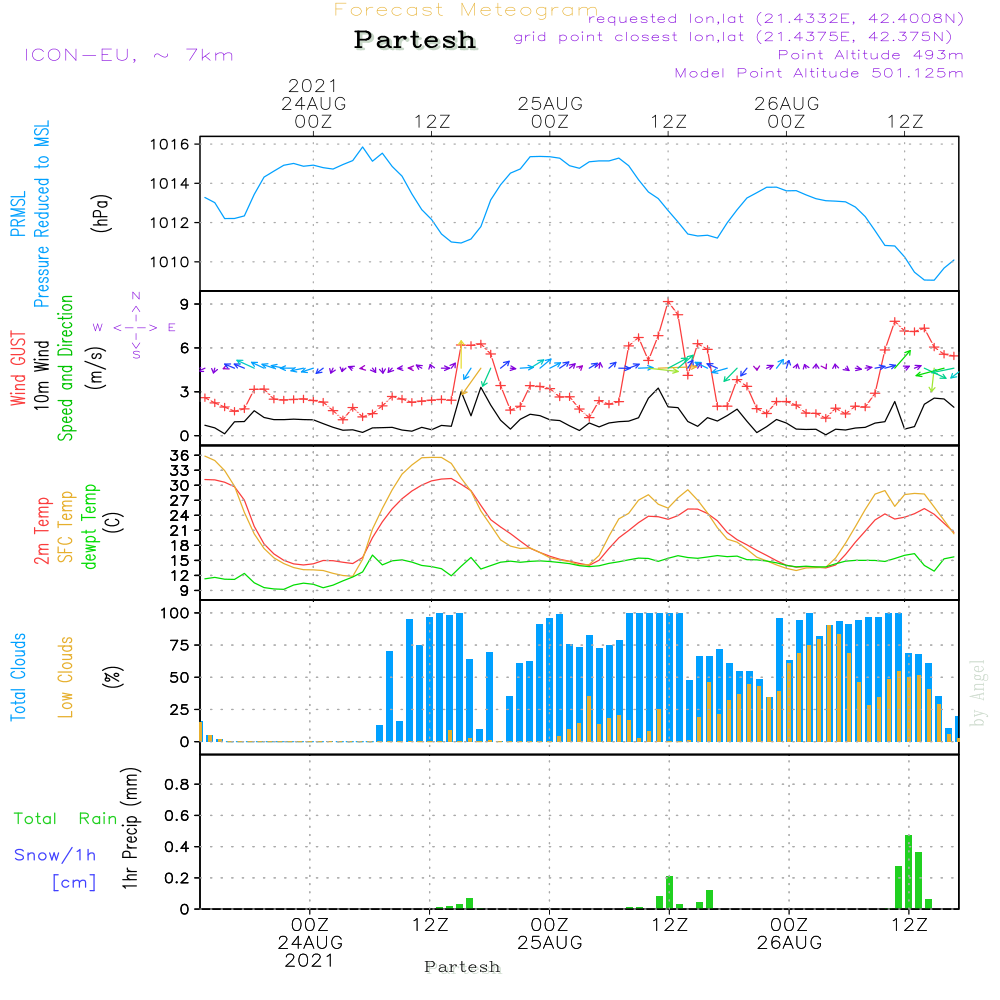Click temperature tick value 30
This screenshot has height=1000, width=1000.
180,485
